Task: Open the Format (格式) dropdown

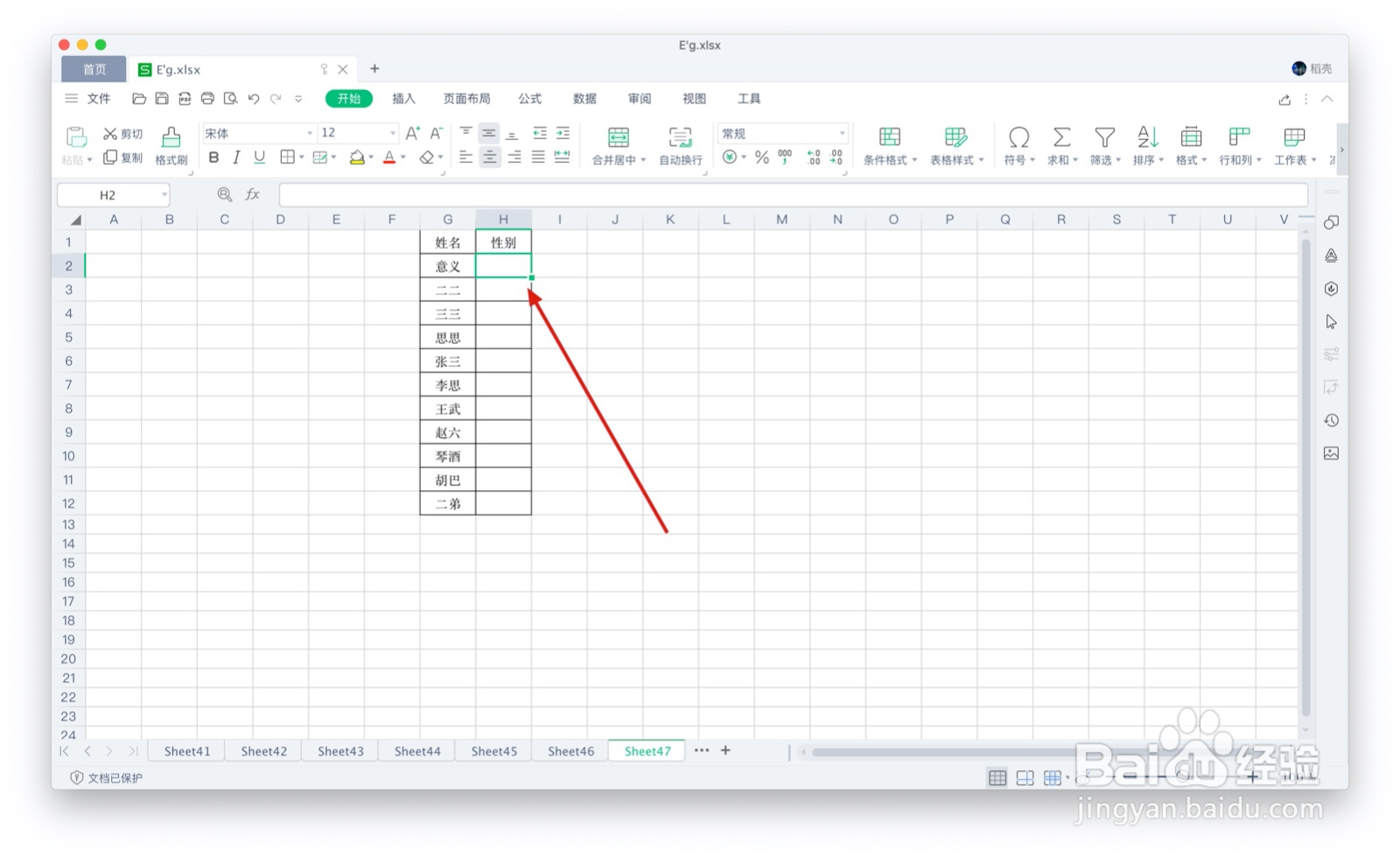Action: coord(1191,144)
